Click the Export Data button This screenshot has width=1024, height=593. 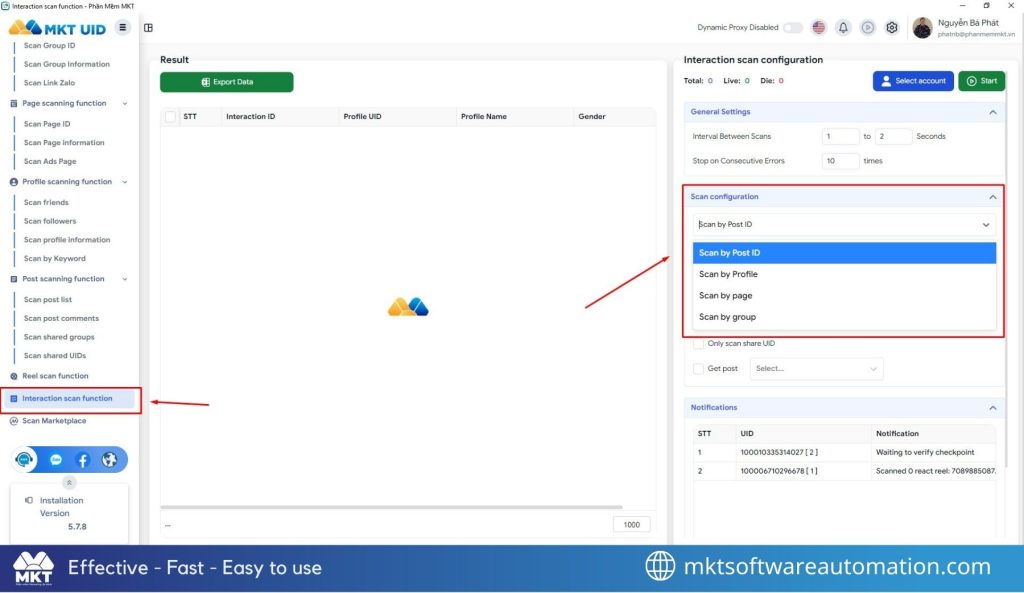tap(227, 82)
